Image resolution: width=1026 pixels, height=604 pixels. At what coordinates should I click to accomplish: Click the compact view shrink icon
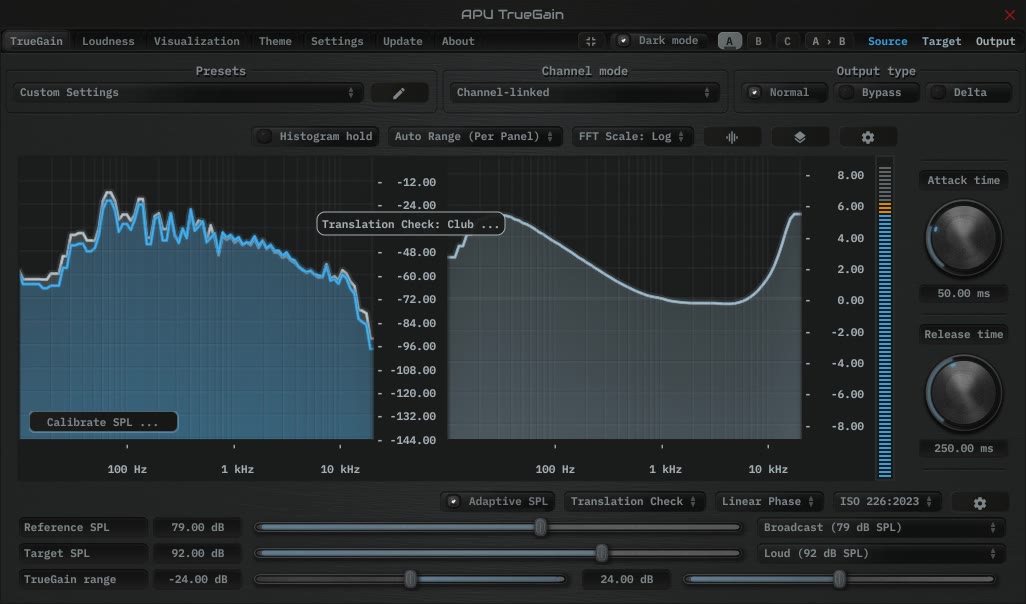[590, 41]
